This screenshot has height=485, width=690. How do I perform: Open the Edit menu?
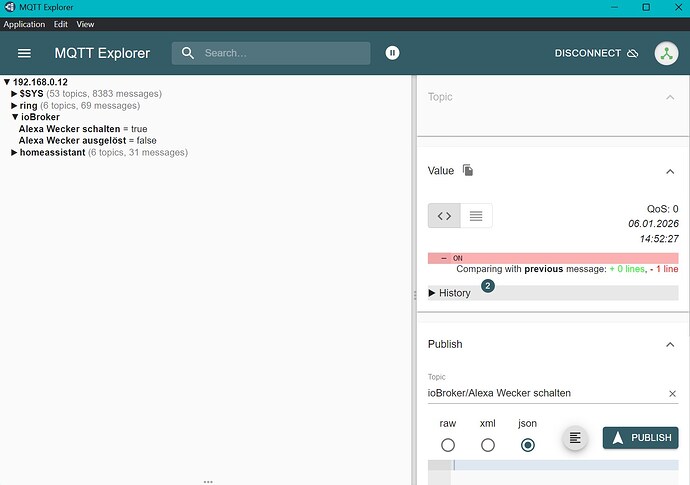61,24
